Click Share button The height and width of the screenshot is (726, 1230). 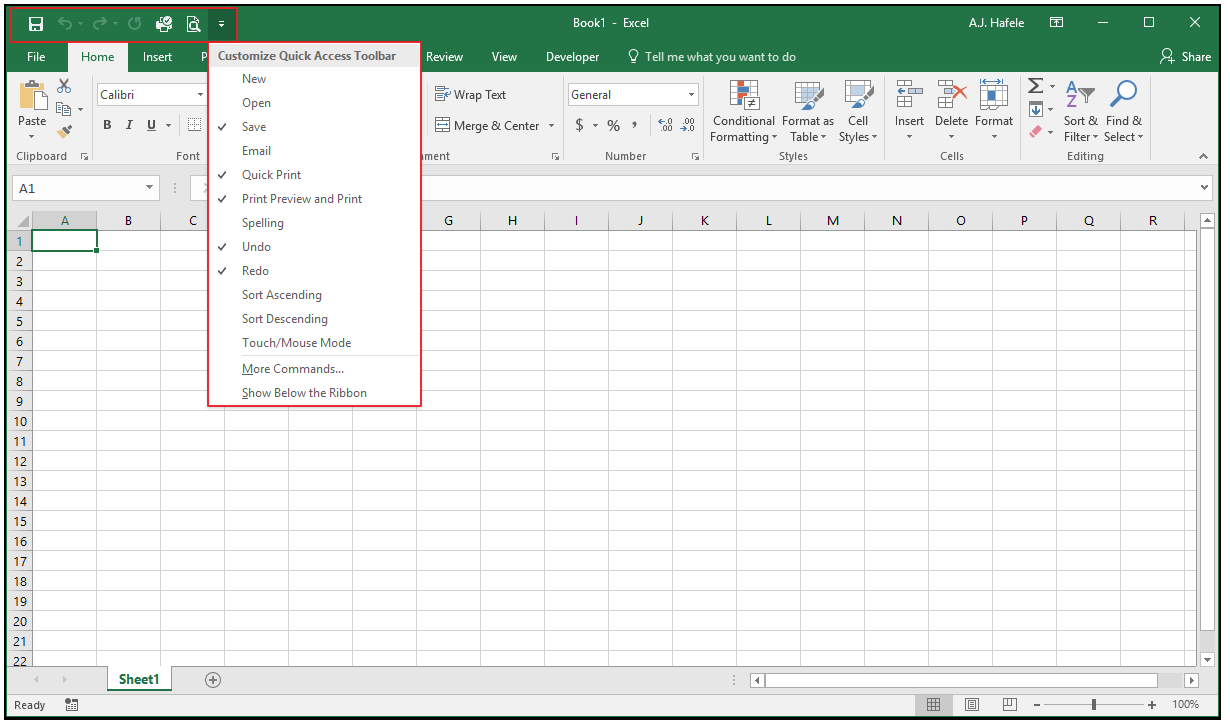(x=1185, y=57)
